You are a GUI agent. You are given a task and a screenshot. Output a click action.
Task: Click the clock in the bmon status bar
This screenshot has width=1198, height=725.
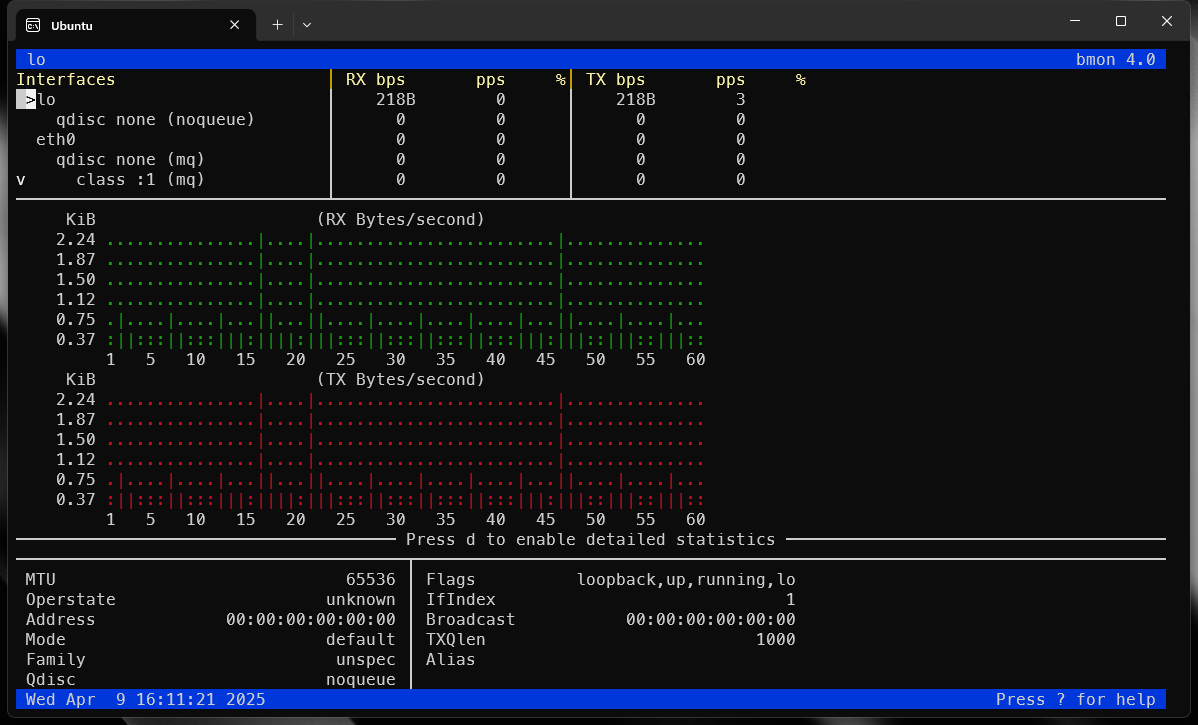(x=145, y=699)
